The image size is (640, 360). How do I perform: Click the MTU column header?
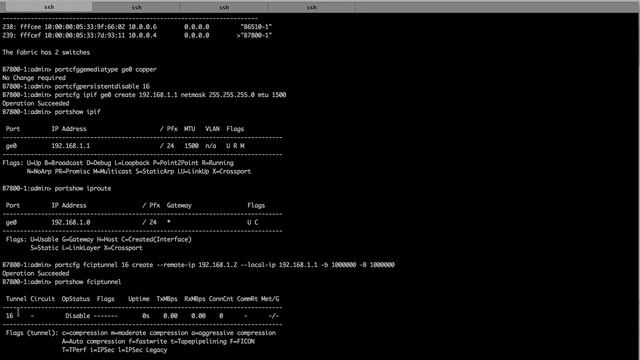pyautogui.click(x=189, y=129)
